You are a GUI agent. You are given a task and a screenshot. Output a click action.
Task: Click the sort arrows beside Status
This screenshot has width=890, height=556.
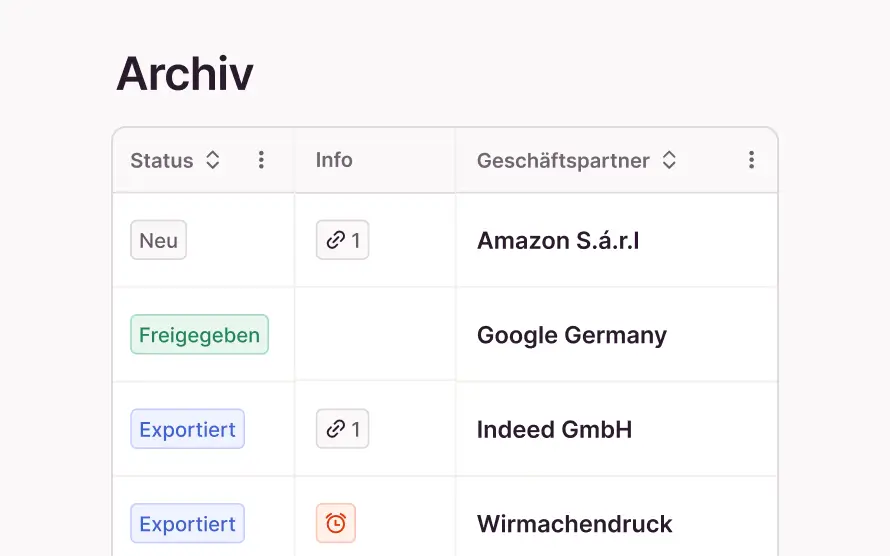click(212, 160)
